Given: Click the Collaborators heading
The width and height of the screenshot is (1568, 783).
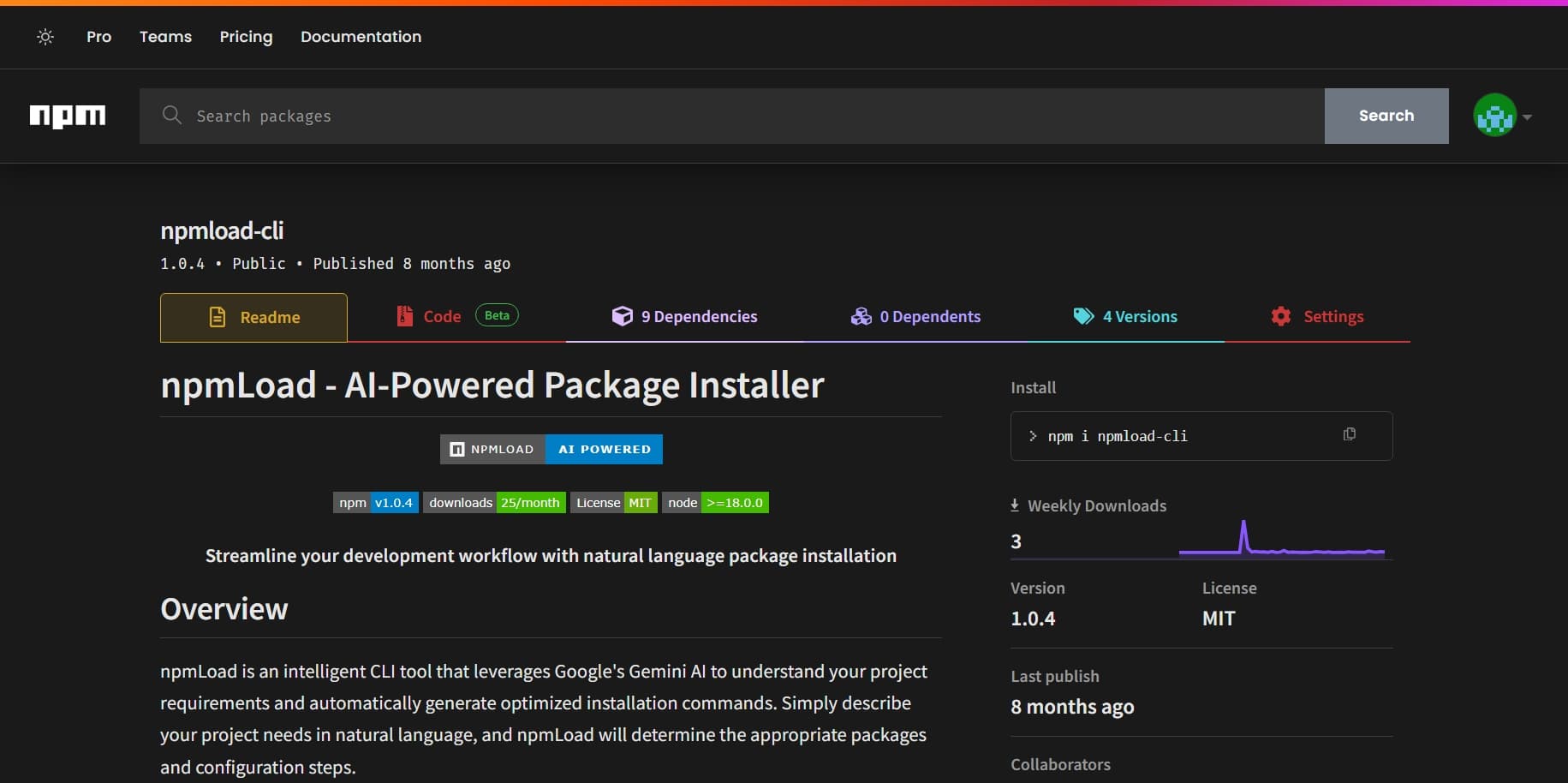Looking at the screenshot, I should click(1060, 764).
